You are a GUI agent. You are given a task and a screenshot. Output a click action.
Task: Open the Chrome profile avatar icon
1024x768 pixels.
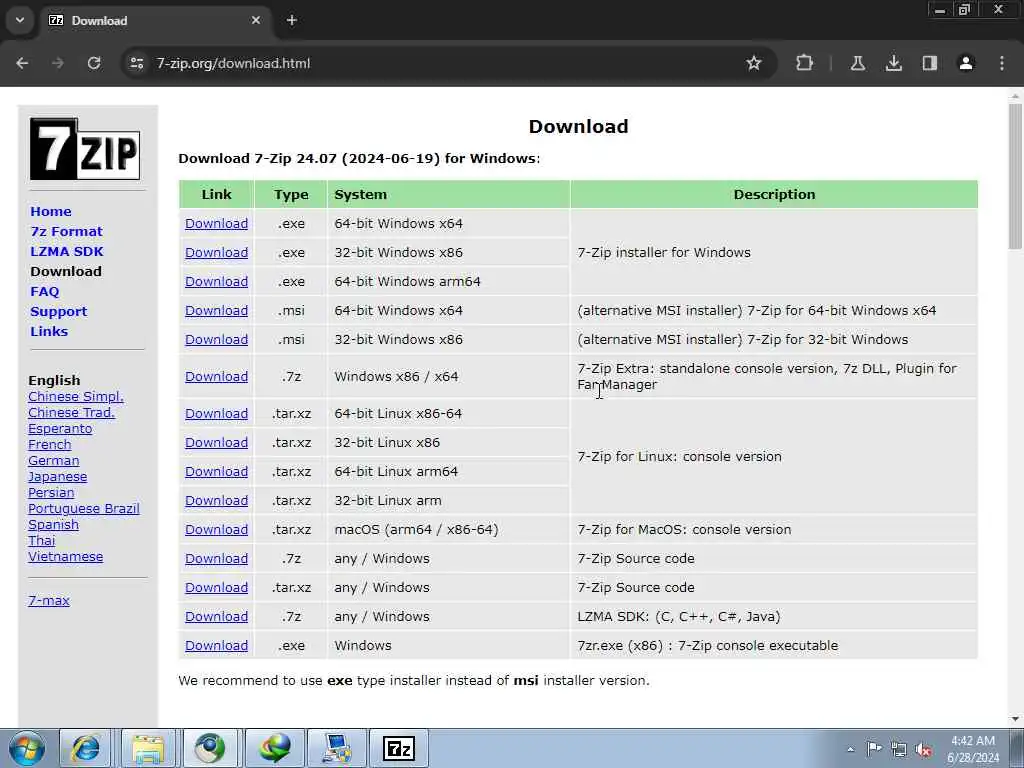coord(965,63)
